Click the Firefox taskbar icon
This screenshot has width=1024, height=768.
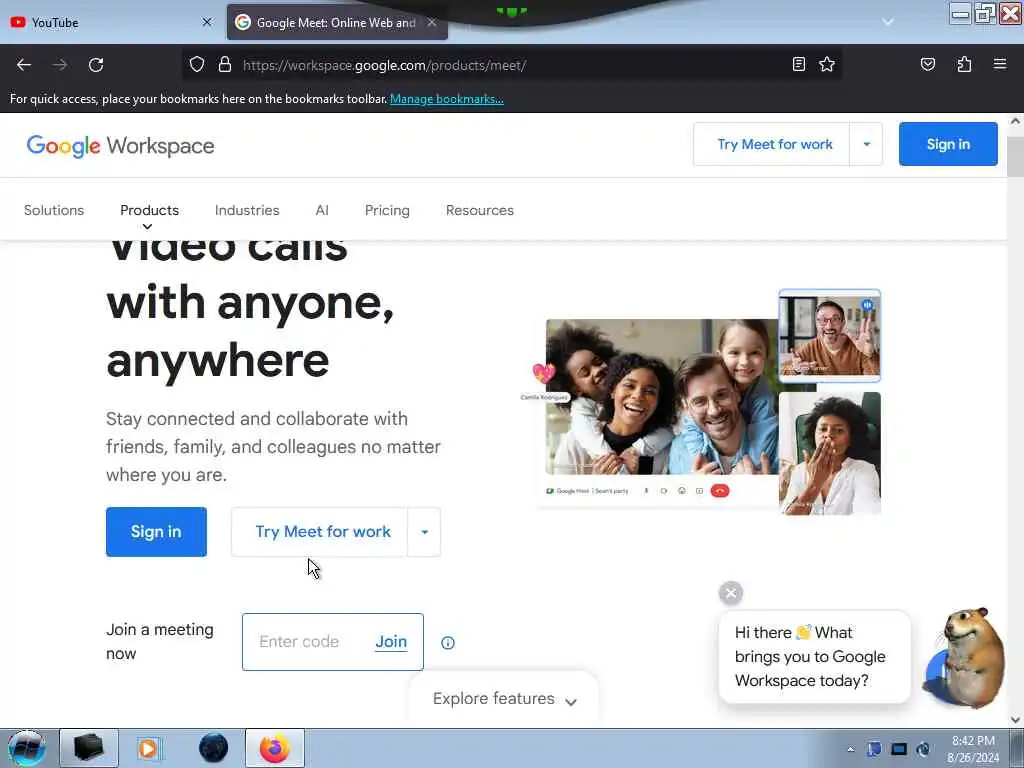[274, 748]
